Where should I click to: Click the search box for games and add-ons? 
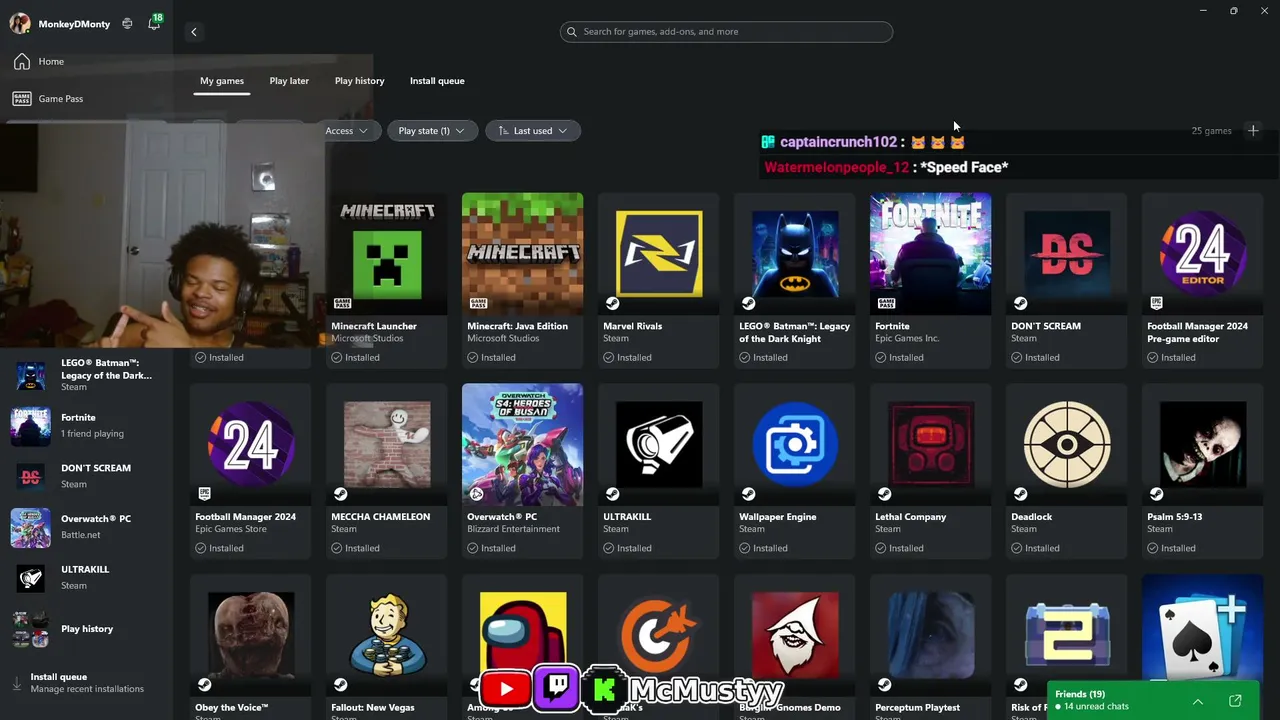click(x=726, y=32)
